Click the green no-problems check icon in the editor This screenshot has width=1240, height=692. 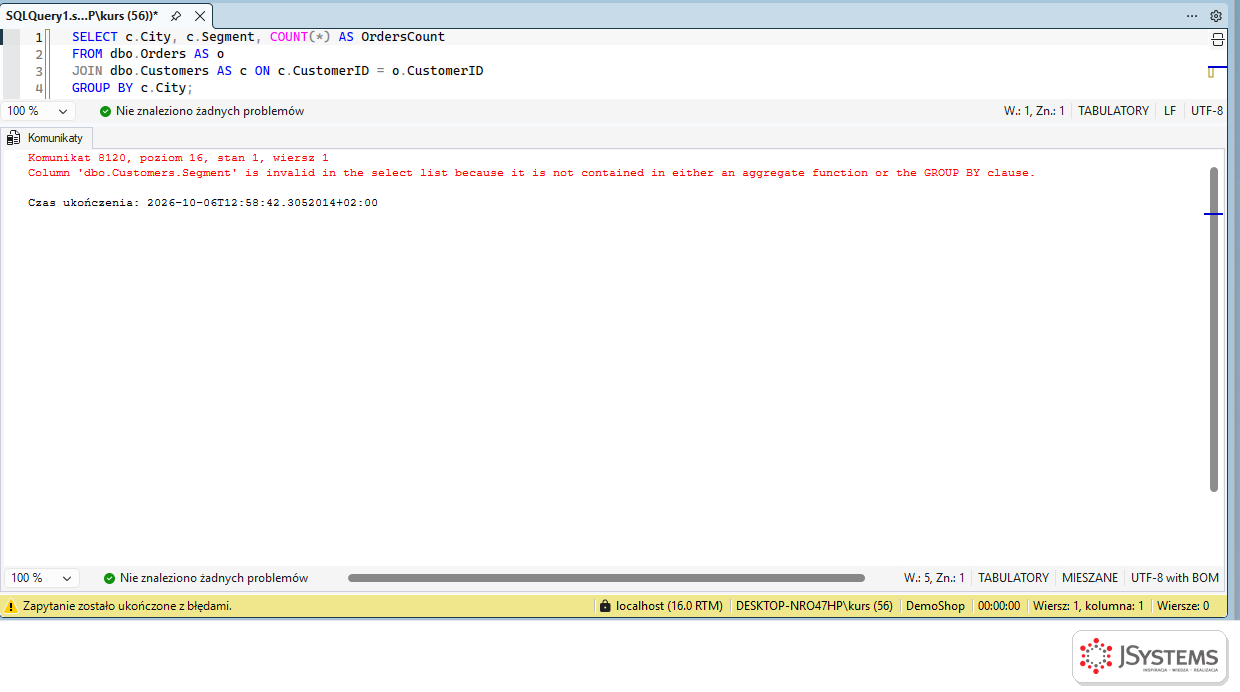(105, 111)
